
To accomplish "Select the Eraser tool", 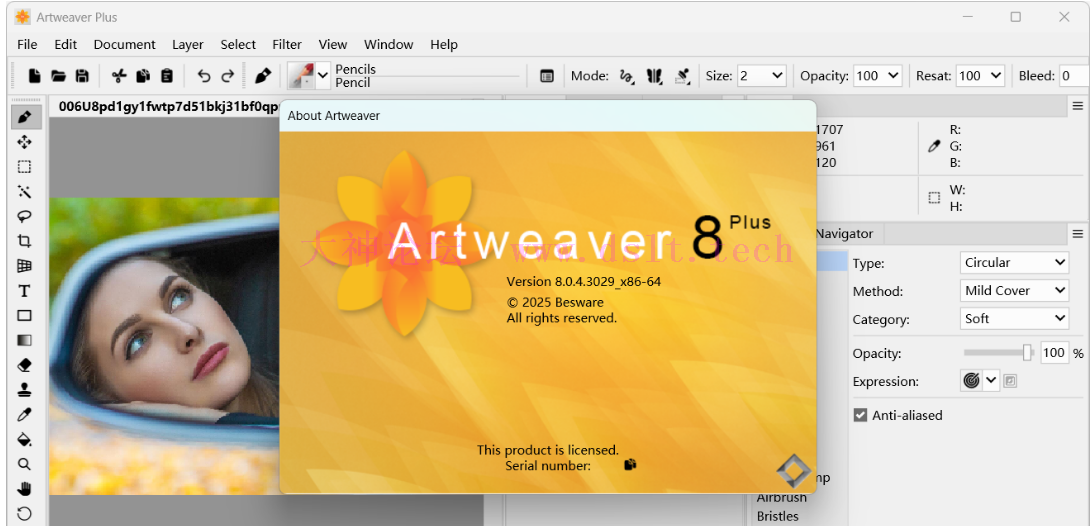I will [24, 365].
